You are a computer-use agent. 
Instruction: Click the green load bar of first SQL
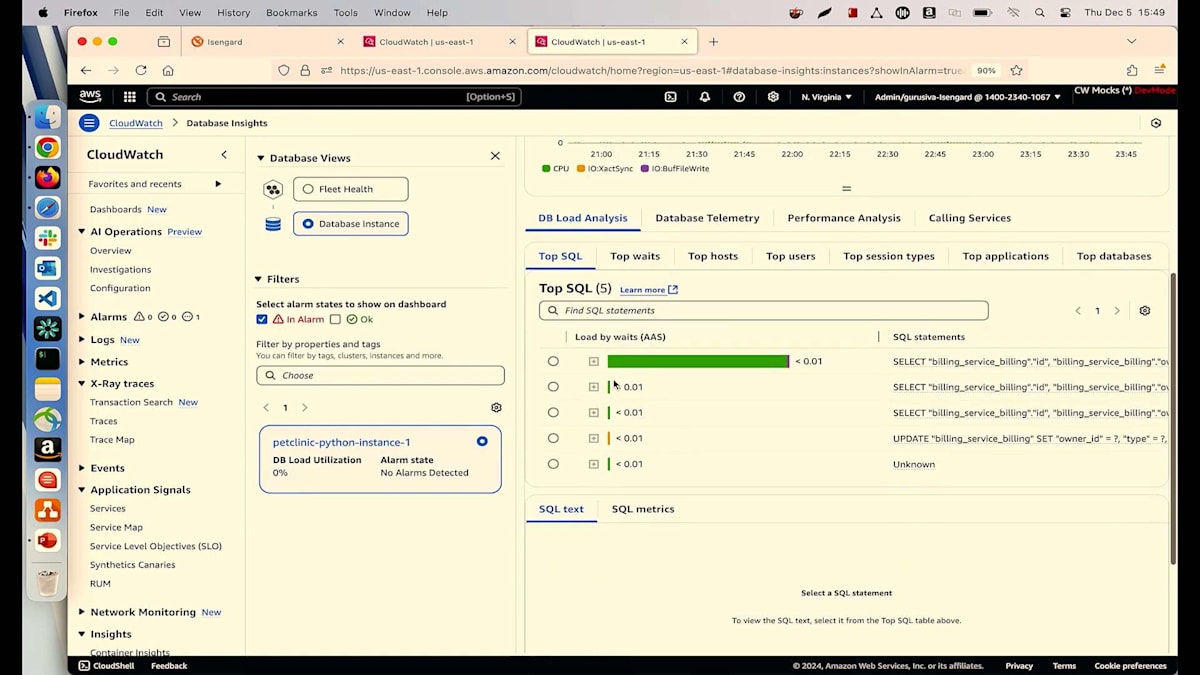698,361
